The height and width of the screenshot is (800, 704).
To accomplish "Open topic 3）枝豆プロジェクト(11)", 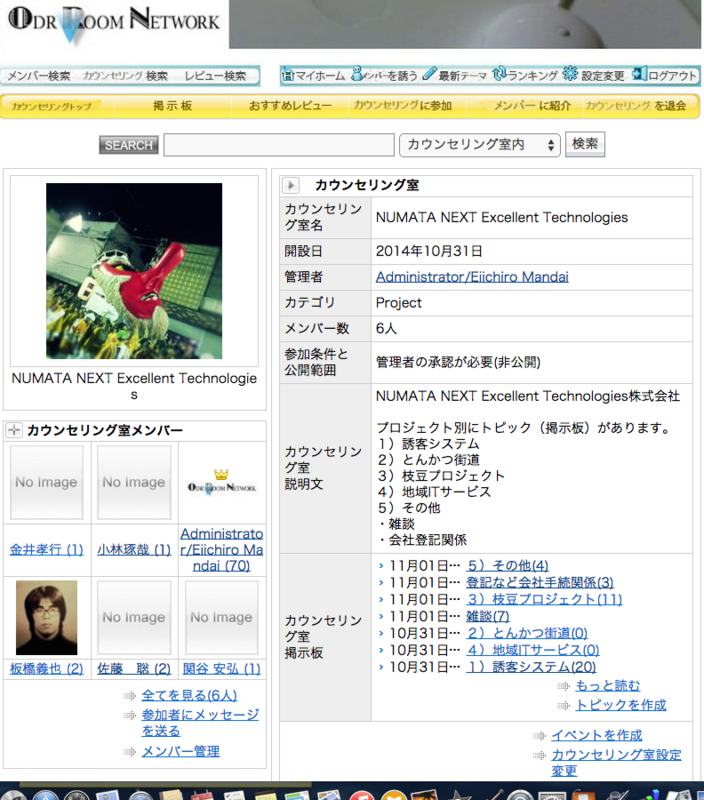I will click(x=544, y=599).
